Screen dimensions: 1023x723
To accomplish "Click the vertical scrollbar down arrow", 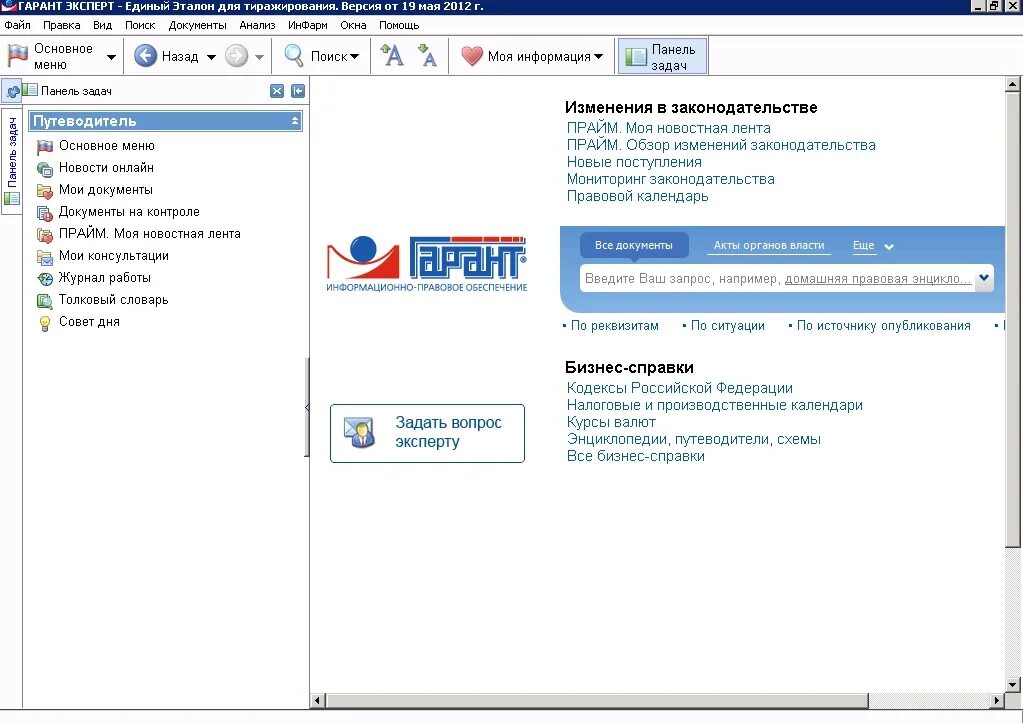I will [x=1013, y=685].
